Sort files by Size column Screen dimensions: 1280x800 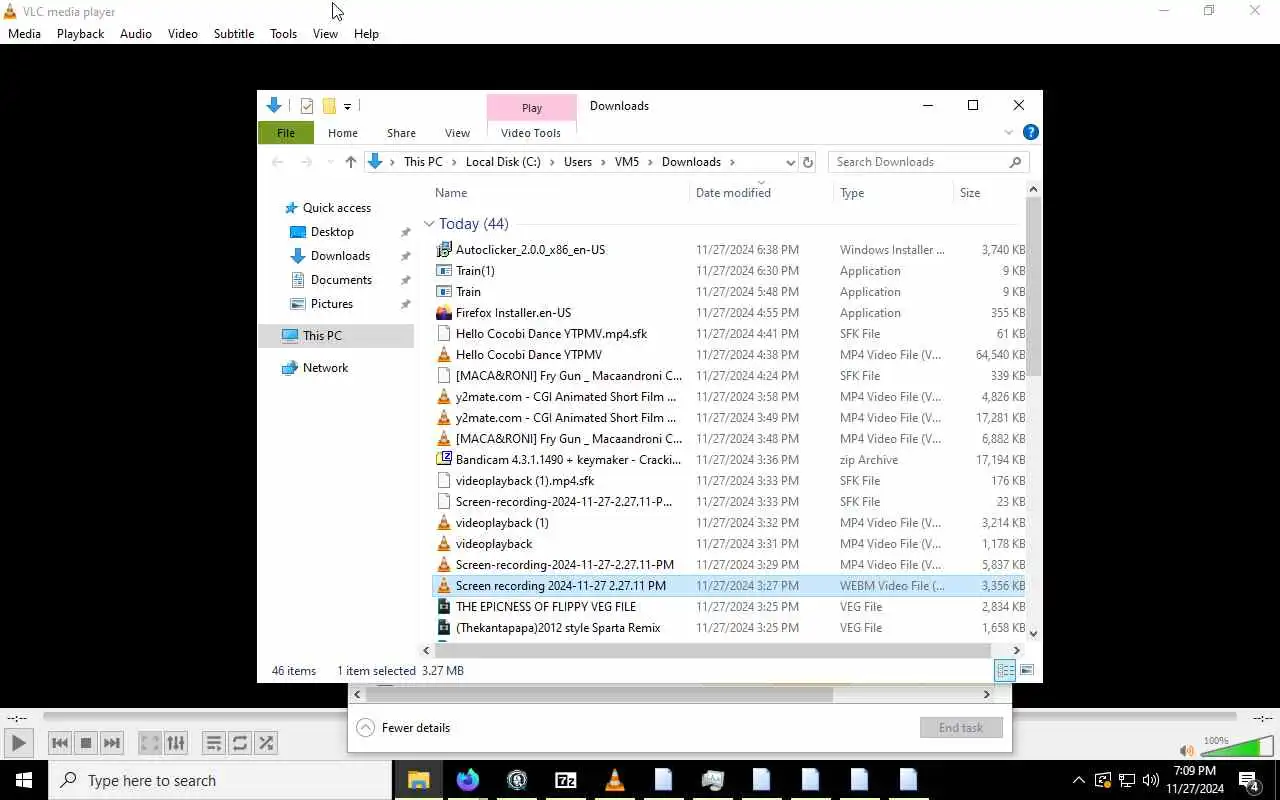coord(970,193)
